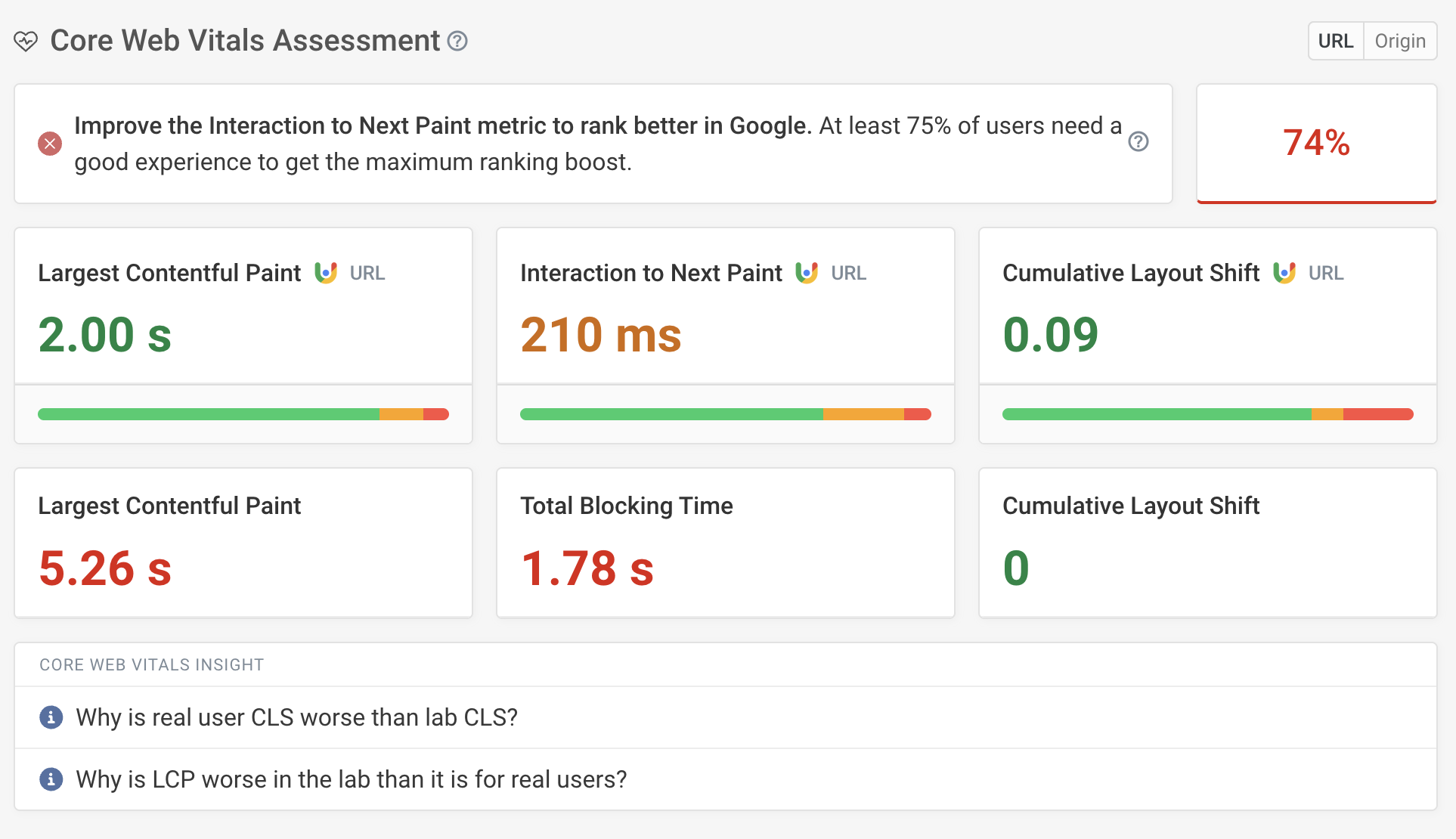Open the help icon next to the assessment title
The image size is (1456, 839).
coord(457,42)
